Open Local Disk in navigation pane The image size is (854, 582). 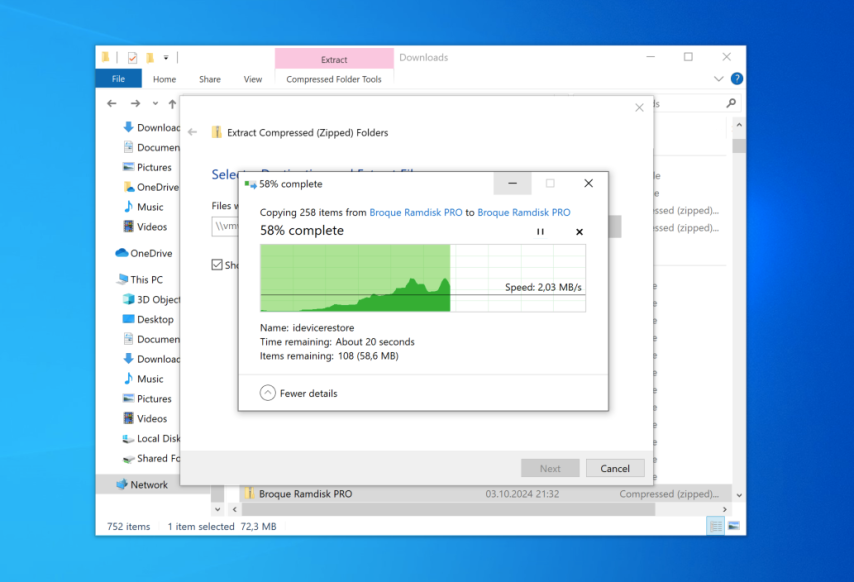point(151,438)
